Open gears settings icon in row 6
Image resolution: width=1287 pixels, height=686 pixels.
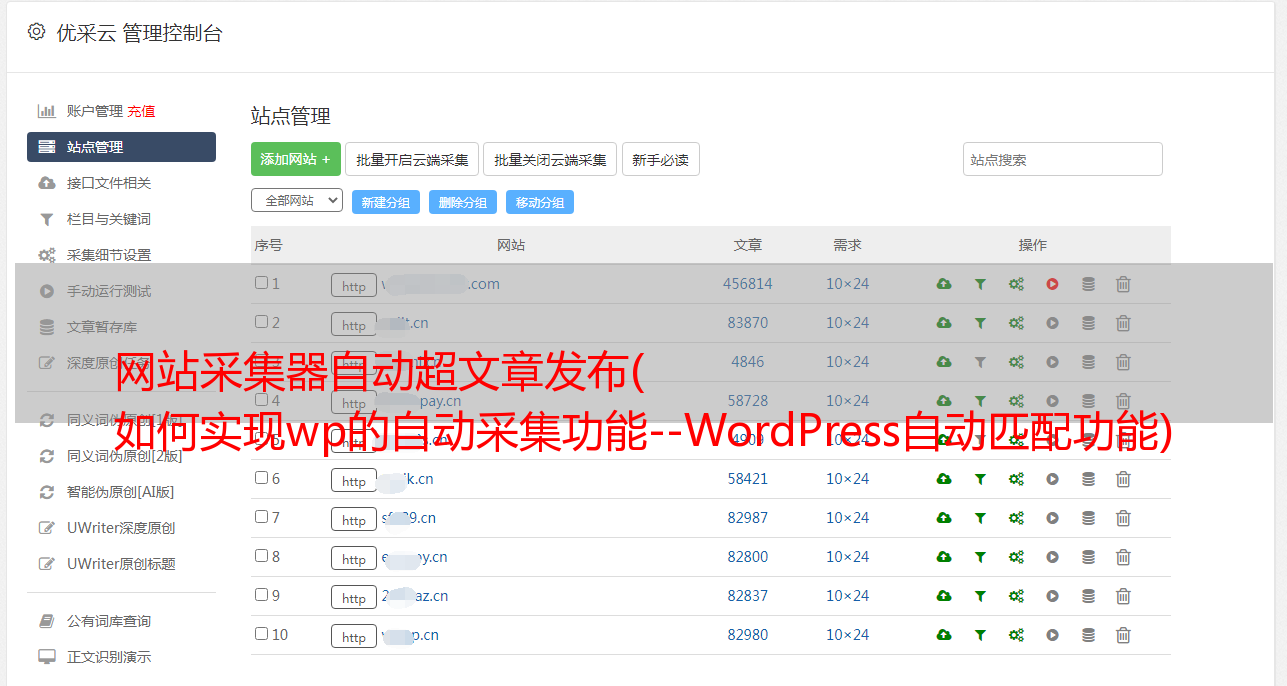(x=1016, y=479)
